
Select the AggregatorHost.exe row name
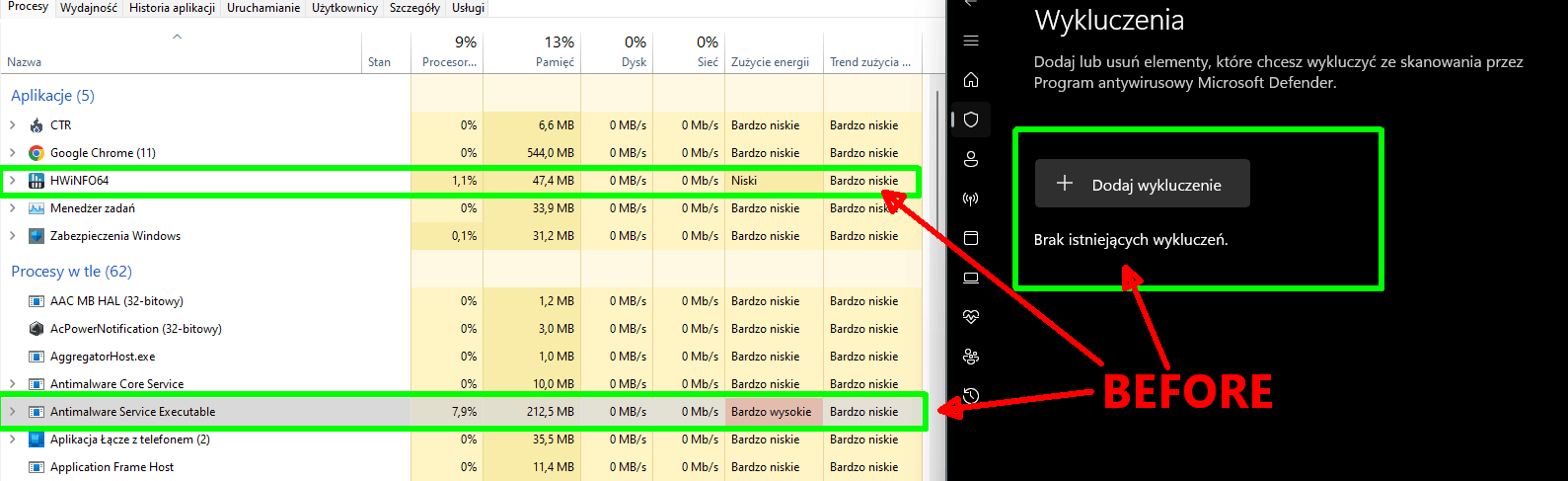(103, 357)
